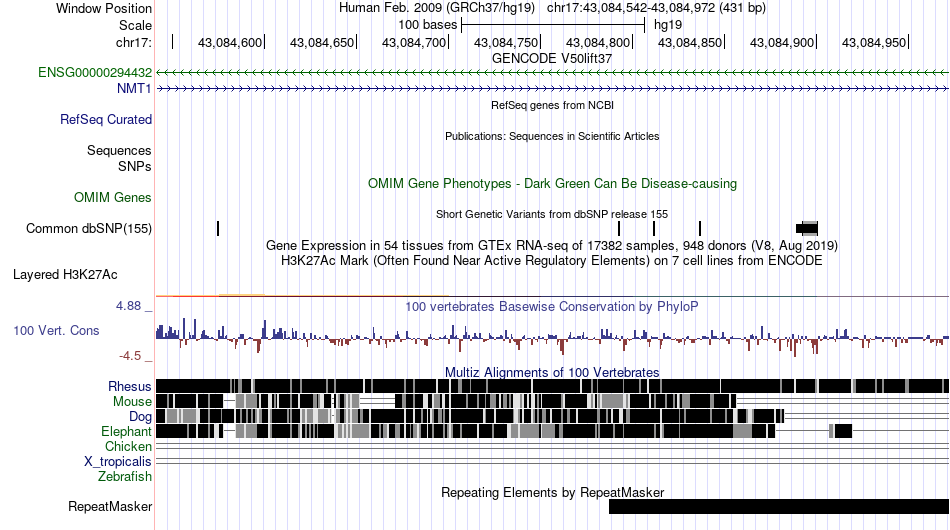
Task: Click the Elephant isolated alignment block at right
Action: click(x=841, y=431)
